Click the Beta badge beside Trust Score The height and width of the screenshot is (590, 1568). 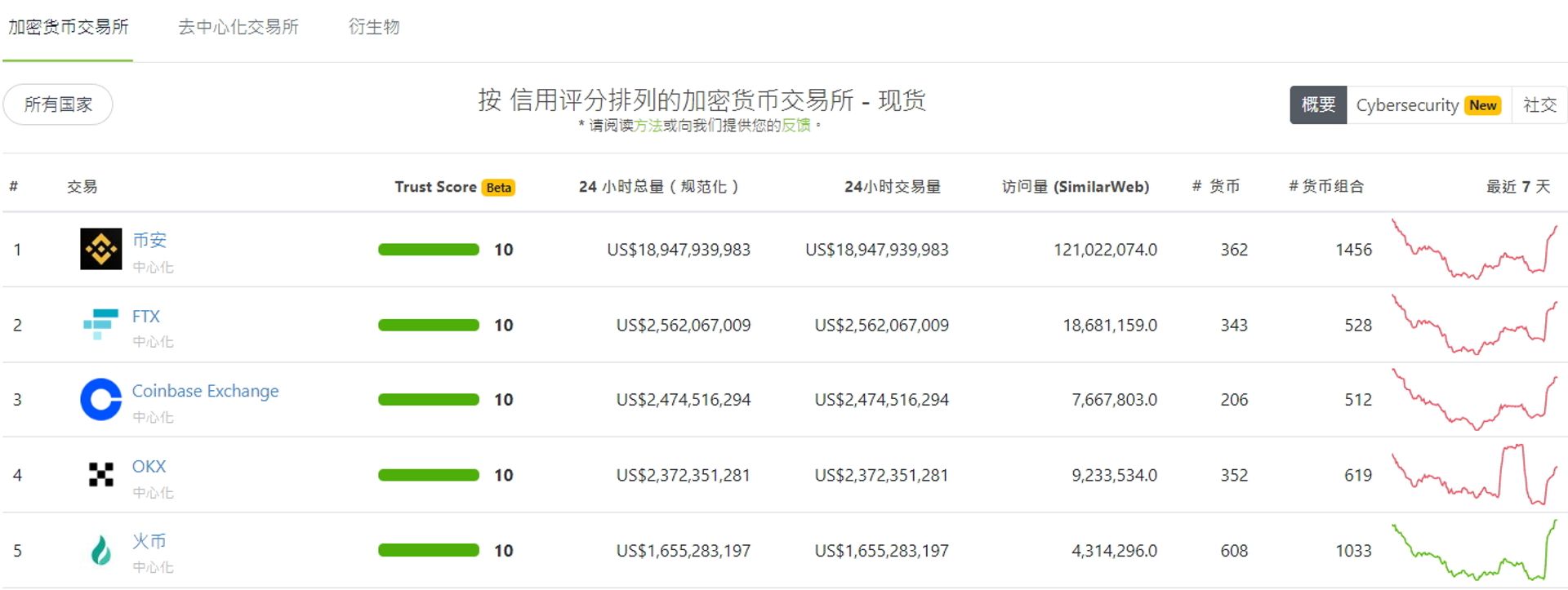tap(498, 188)
